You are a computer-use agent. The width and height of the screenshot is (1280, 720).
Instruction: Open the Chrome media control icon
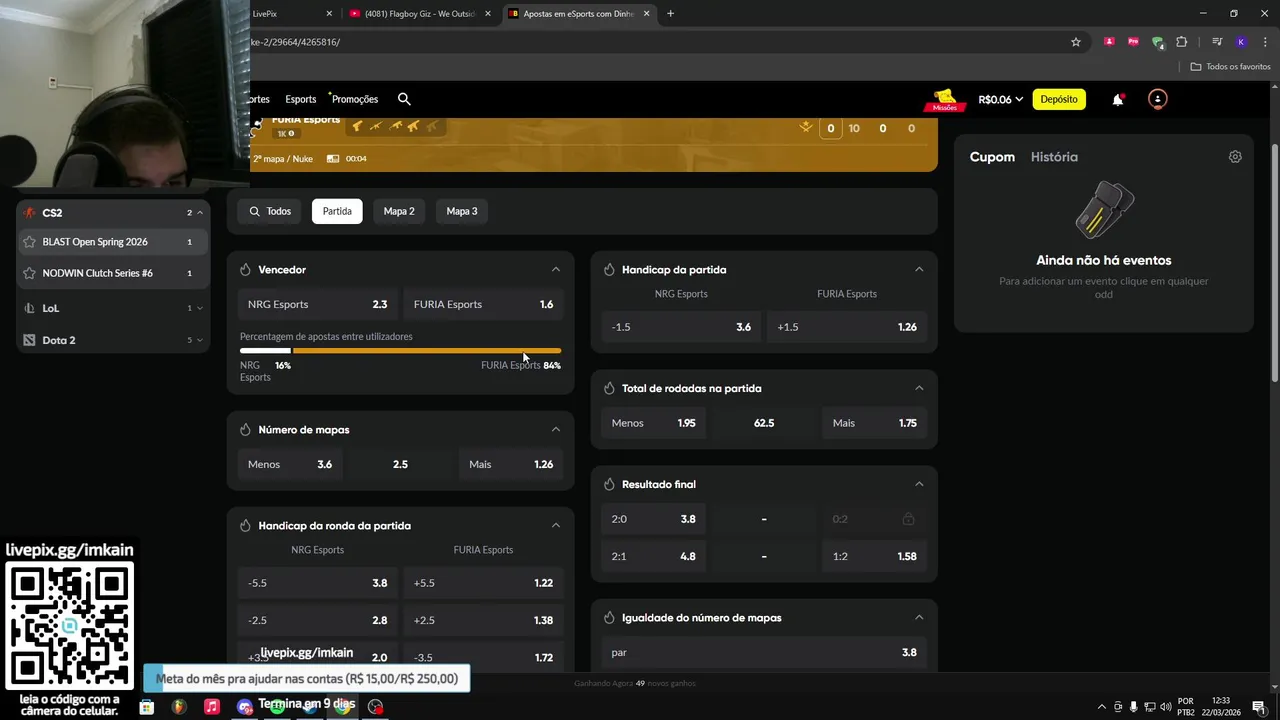[1217, 42]
